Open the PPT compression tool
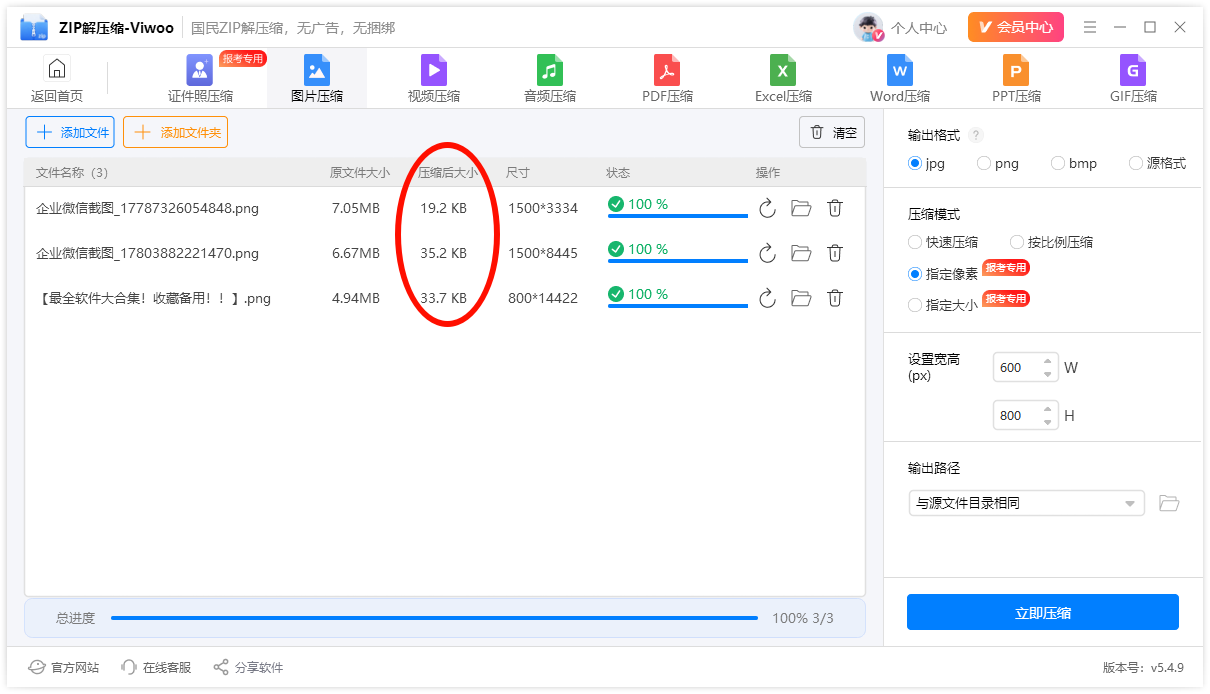This screenshot has width=1210, height=694. (1016, 79)
